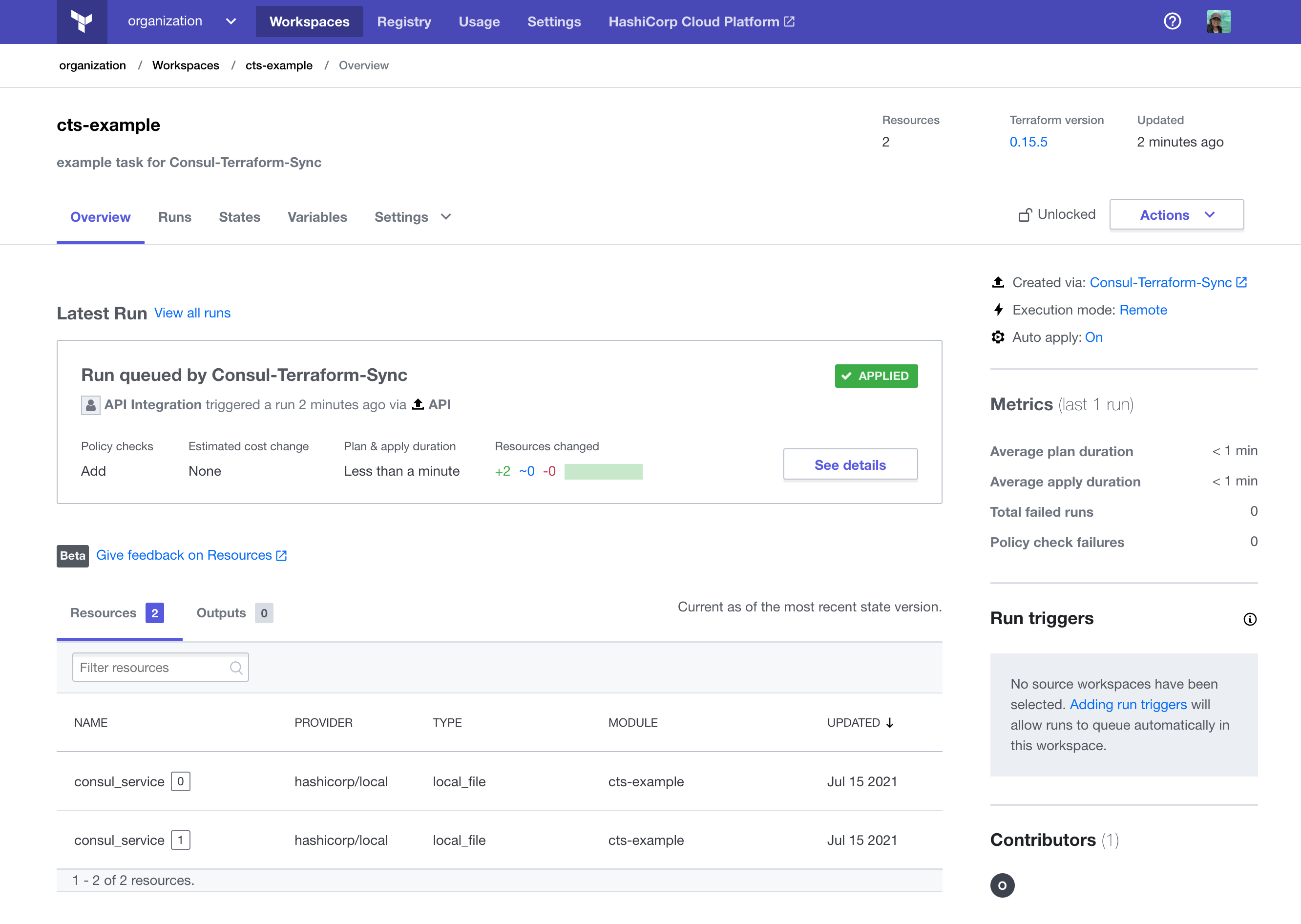Viewport: 1301px width, 924px height.
Task: Click the Beta badge
Action: pyautogui.click(x=73, y=556)
